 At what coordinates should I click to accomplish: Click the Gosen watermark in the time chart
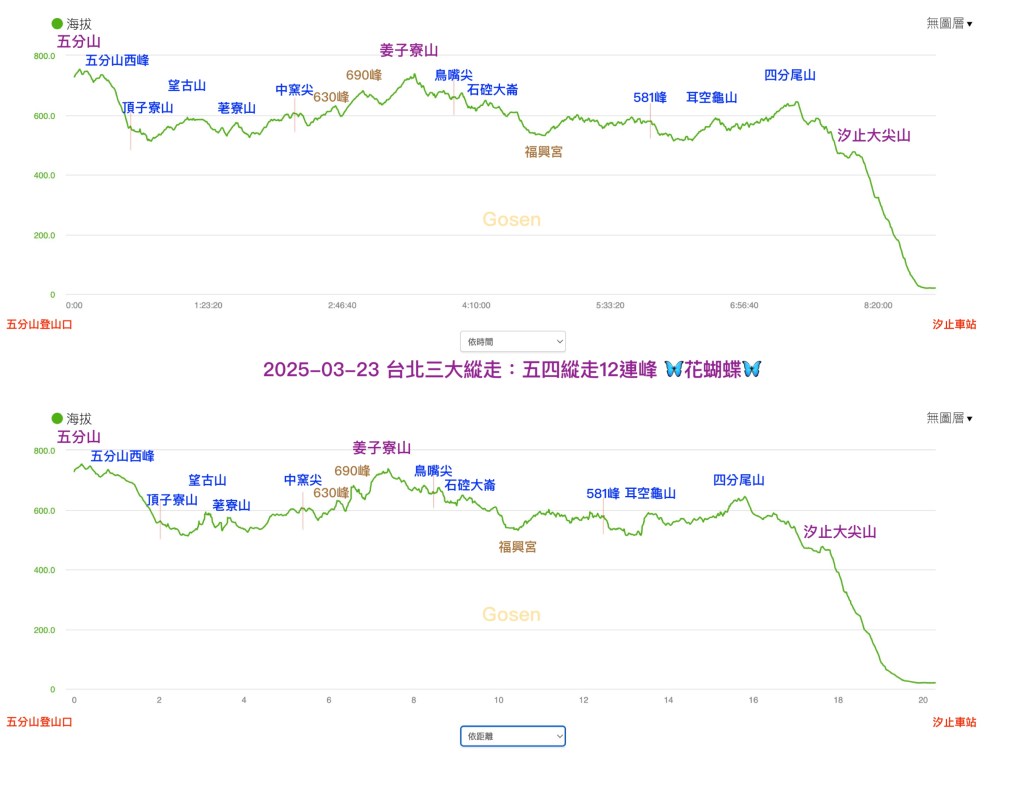[x=511, y=220]
